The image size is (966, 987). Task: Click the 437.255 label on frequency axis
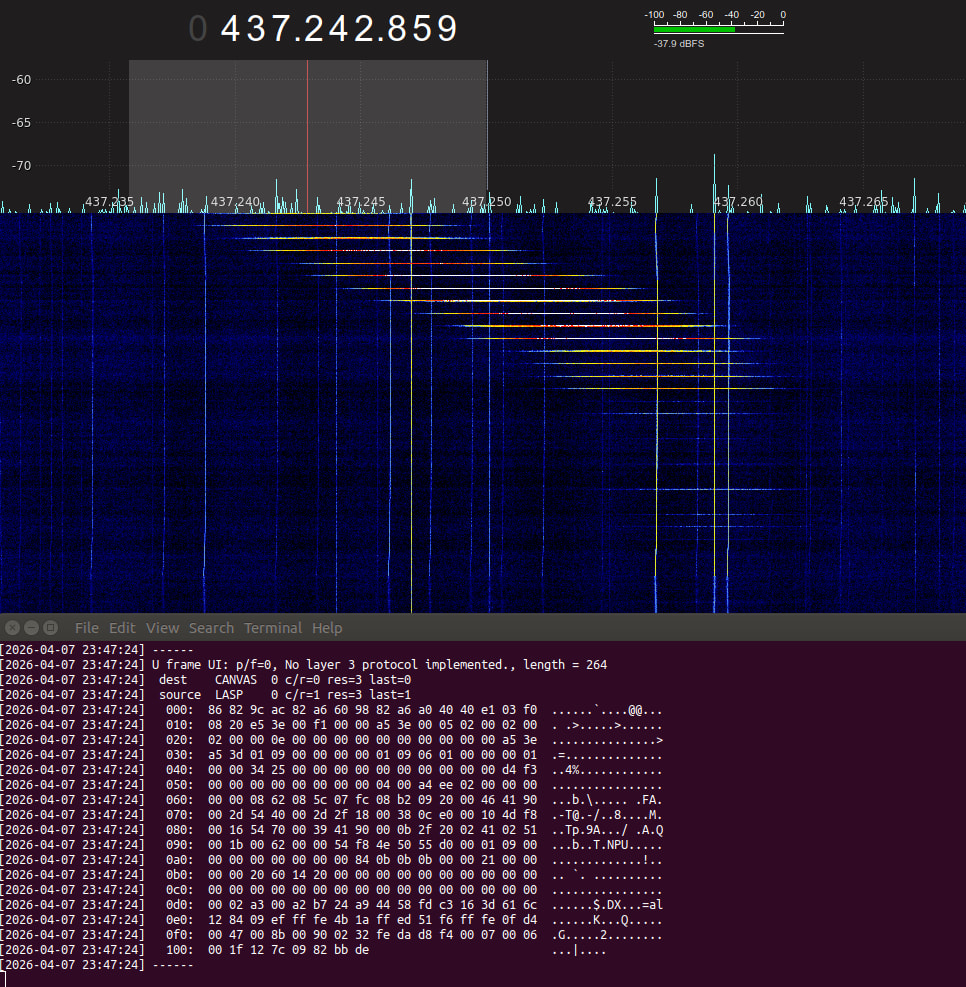click(612, 202)
